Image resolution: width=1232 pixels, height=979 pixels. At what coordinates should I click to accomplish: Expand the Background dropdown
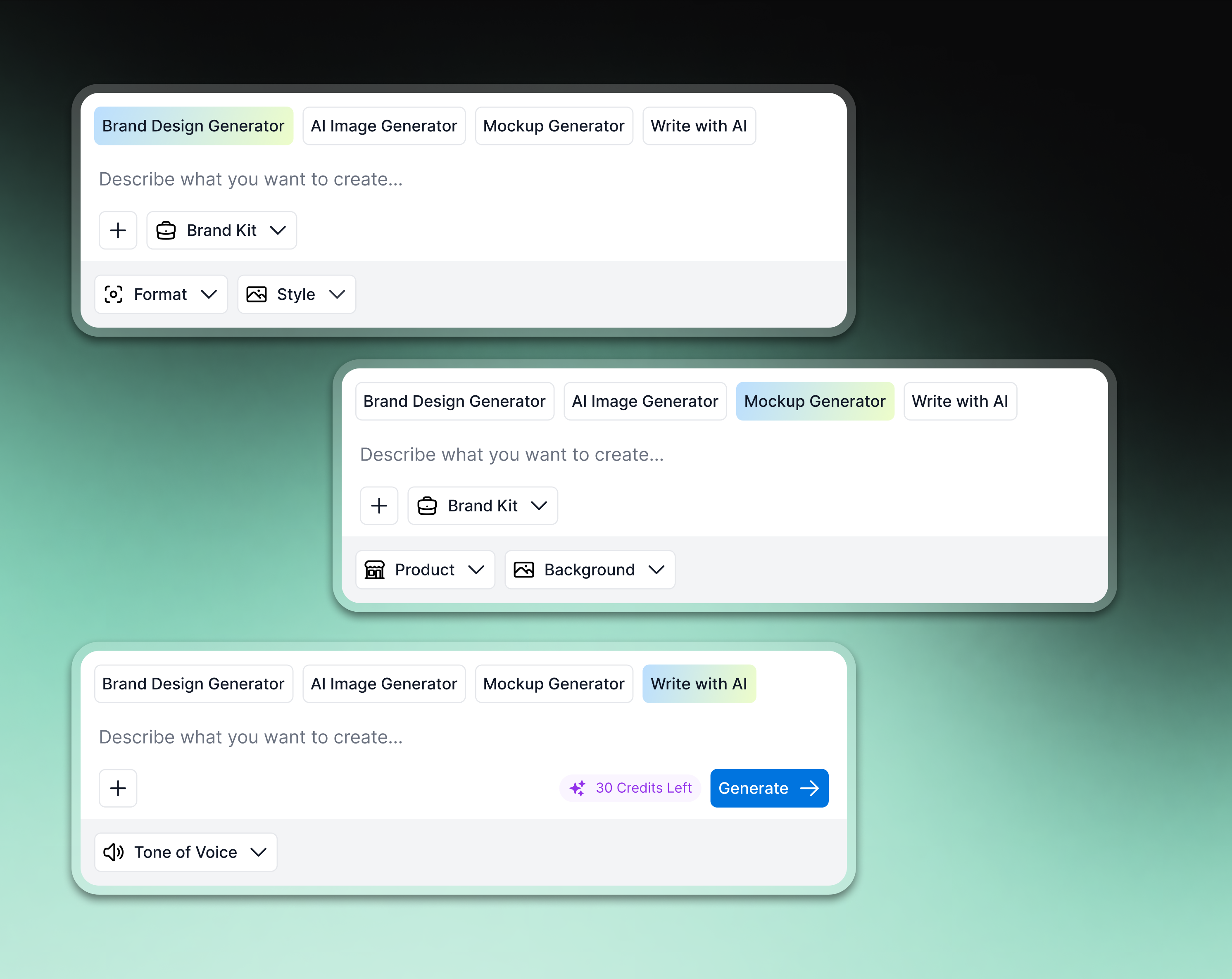tap(590, 570)
